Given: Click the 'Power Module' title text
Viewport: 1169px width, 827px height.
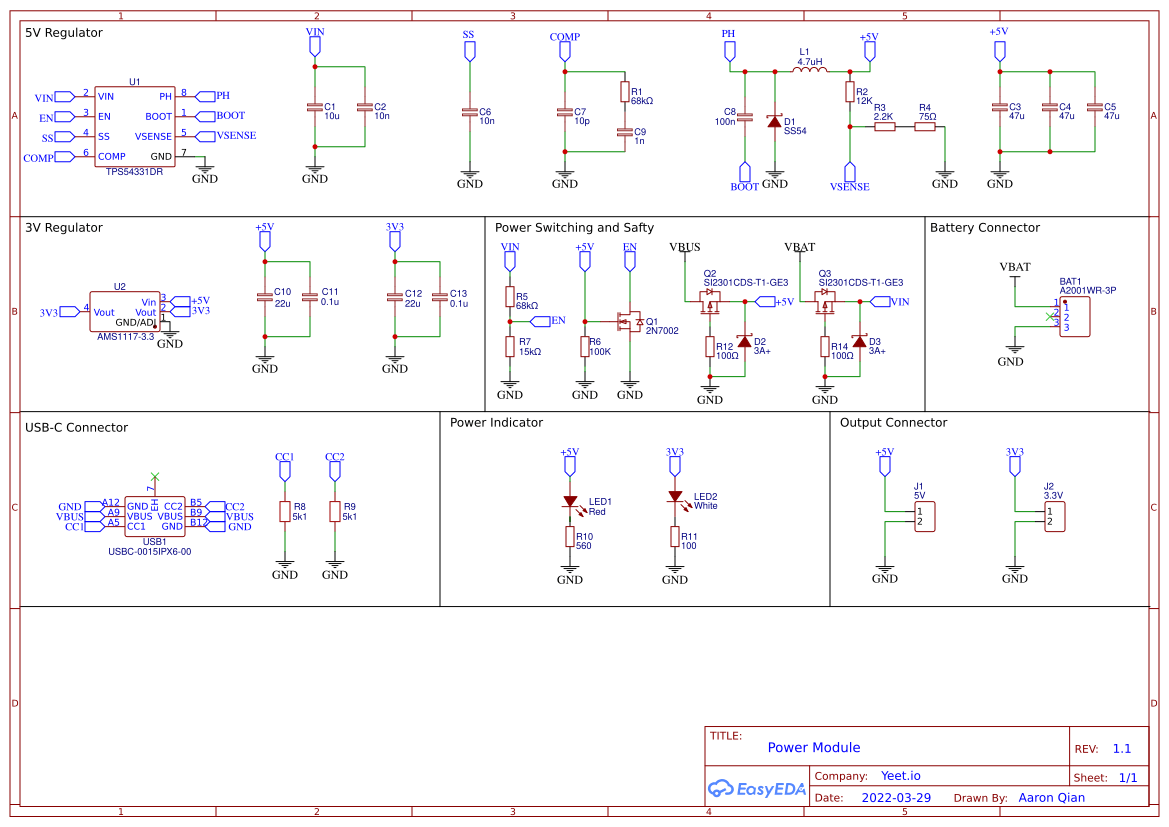Looking at the screenshot, I should 813,747.
